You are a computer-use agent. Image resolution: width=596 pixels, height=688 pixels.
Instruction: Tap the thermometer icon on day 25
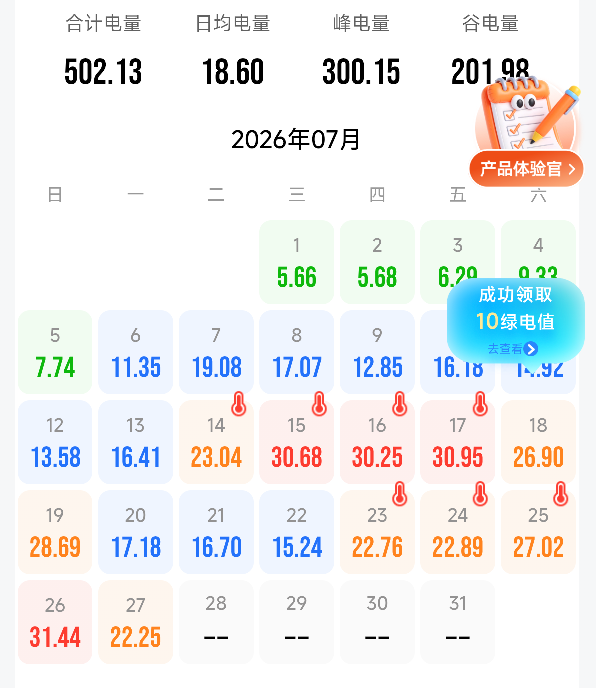coord(561,494)
